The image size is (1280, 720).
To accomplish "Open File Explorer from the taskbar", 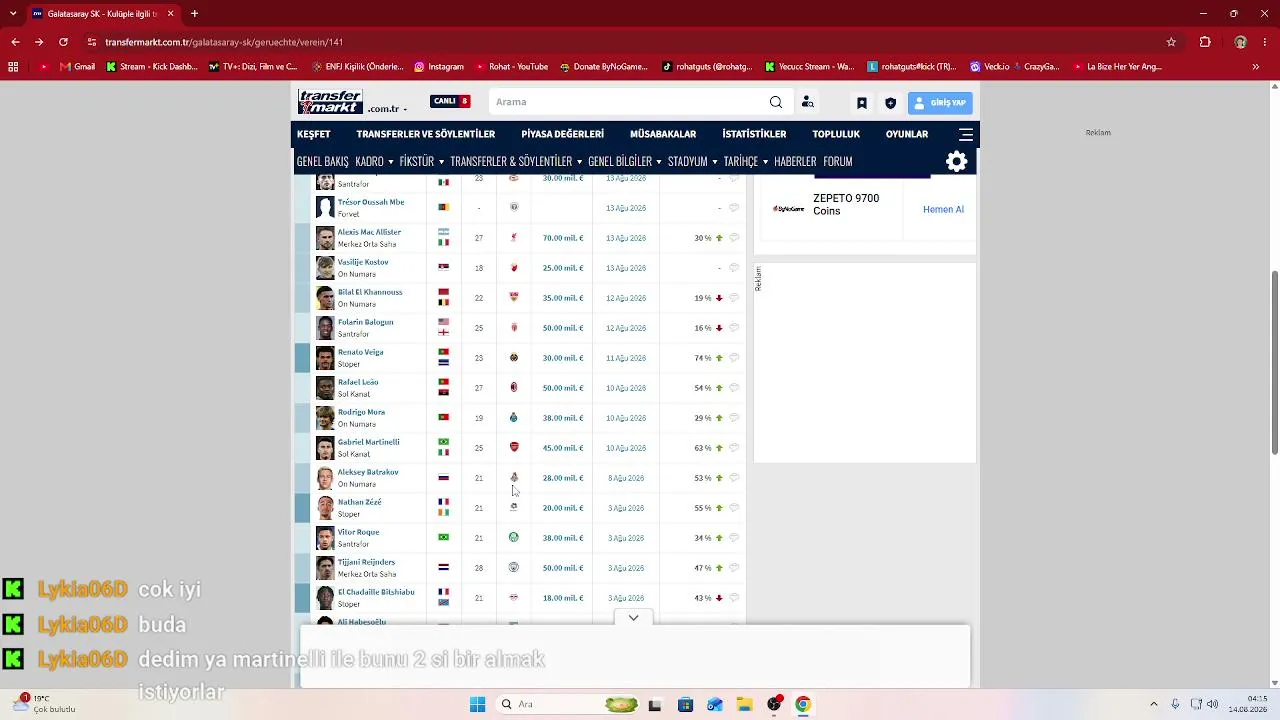I will click(x=744, y=705).
